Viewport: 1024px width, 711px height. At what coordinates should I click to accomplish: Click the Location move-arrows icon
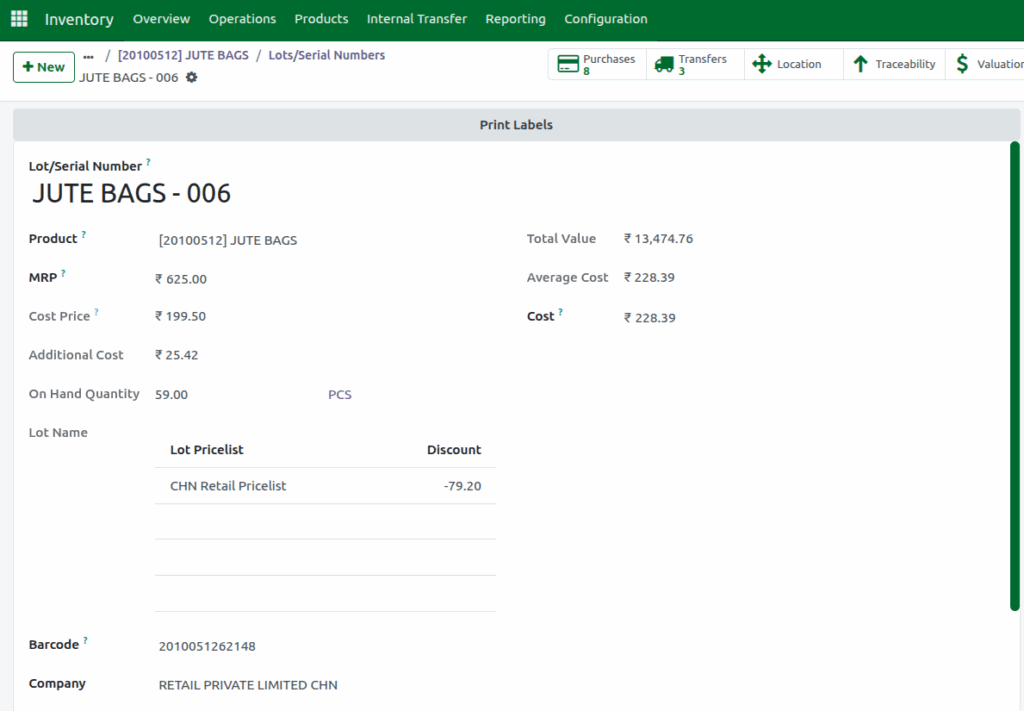point(761,63)
